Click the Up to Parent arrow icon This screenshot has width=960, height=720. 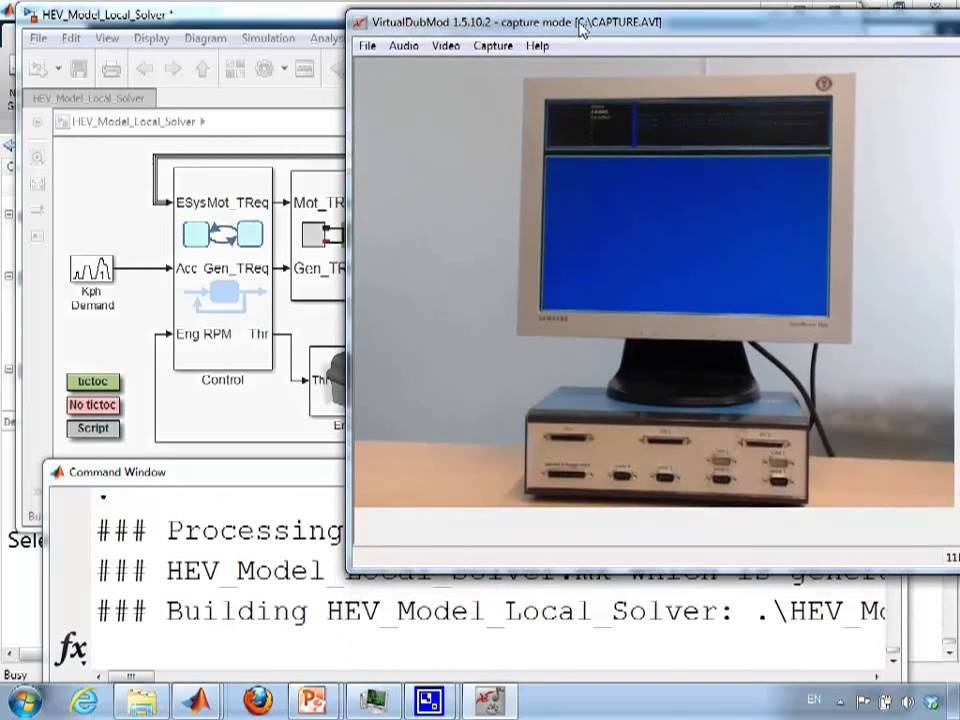click(203, 69)
